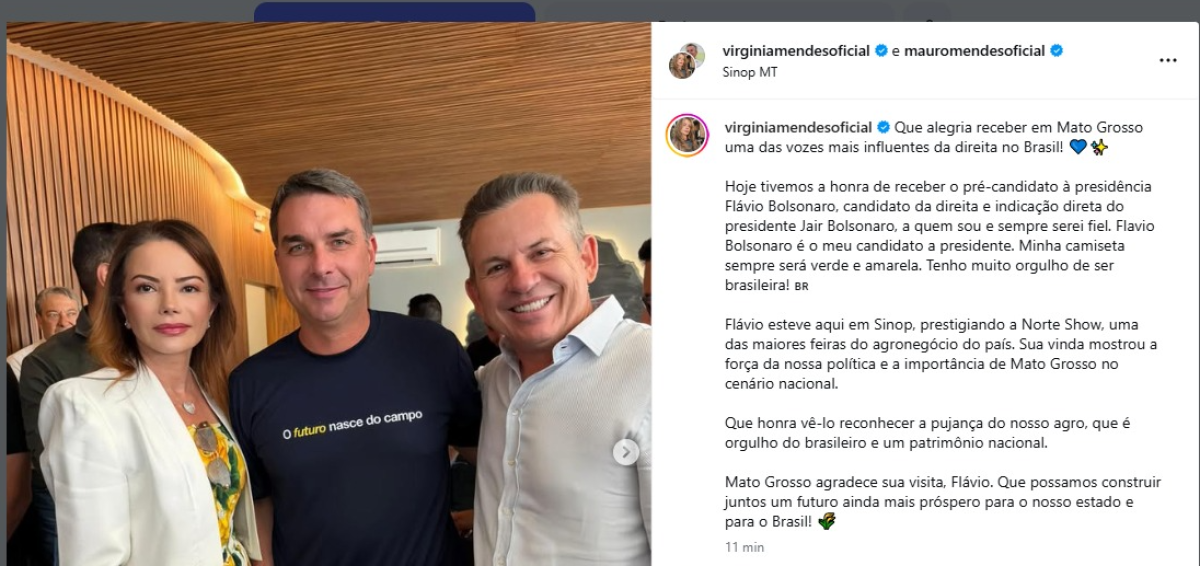
Task: Click 'O futuro nasce do campo' shirt text
Action: (x=352, y=426)
